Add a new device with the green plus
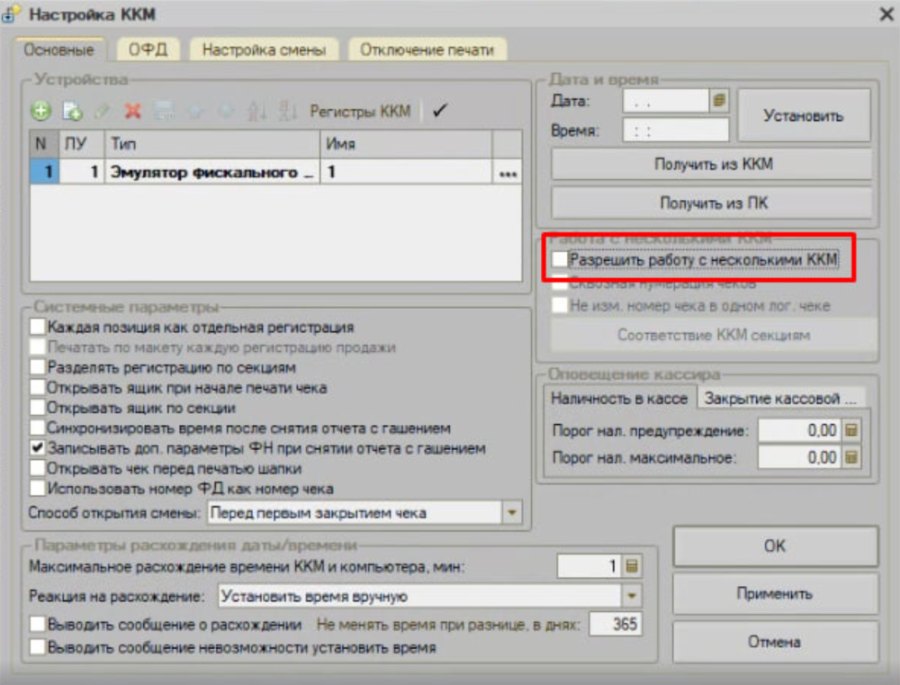This screenshot has width=900, height=685. coord(41,110)
